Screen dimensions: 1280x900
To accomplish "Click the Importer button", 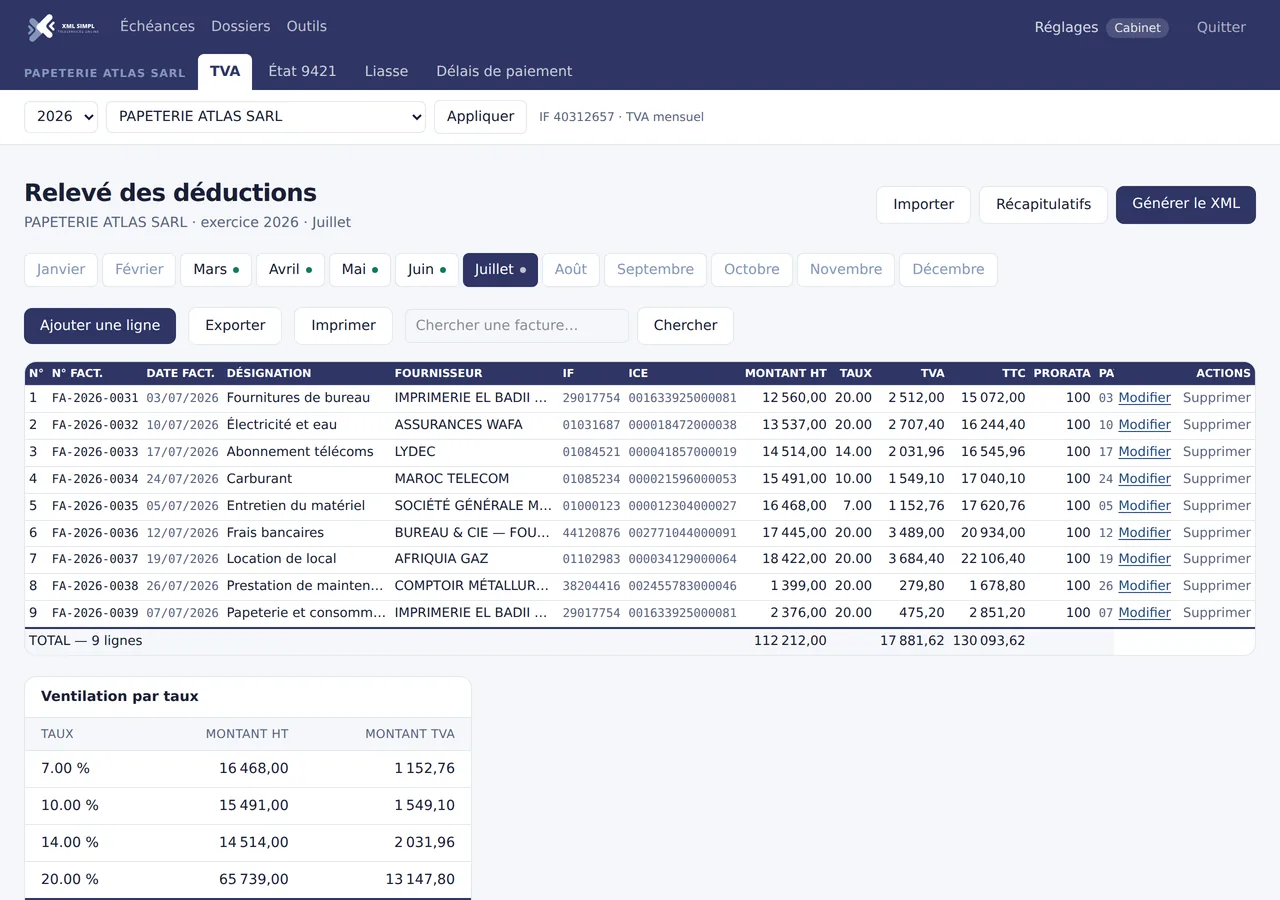I will point(923,205).
